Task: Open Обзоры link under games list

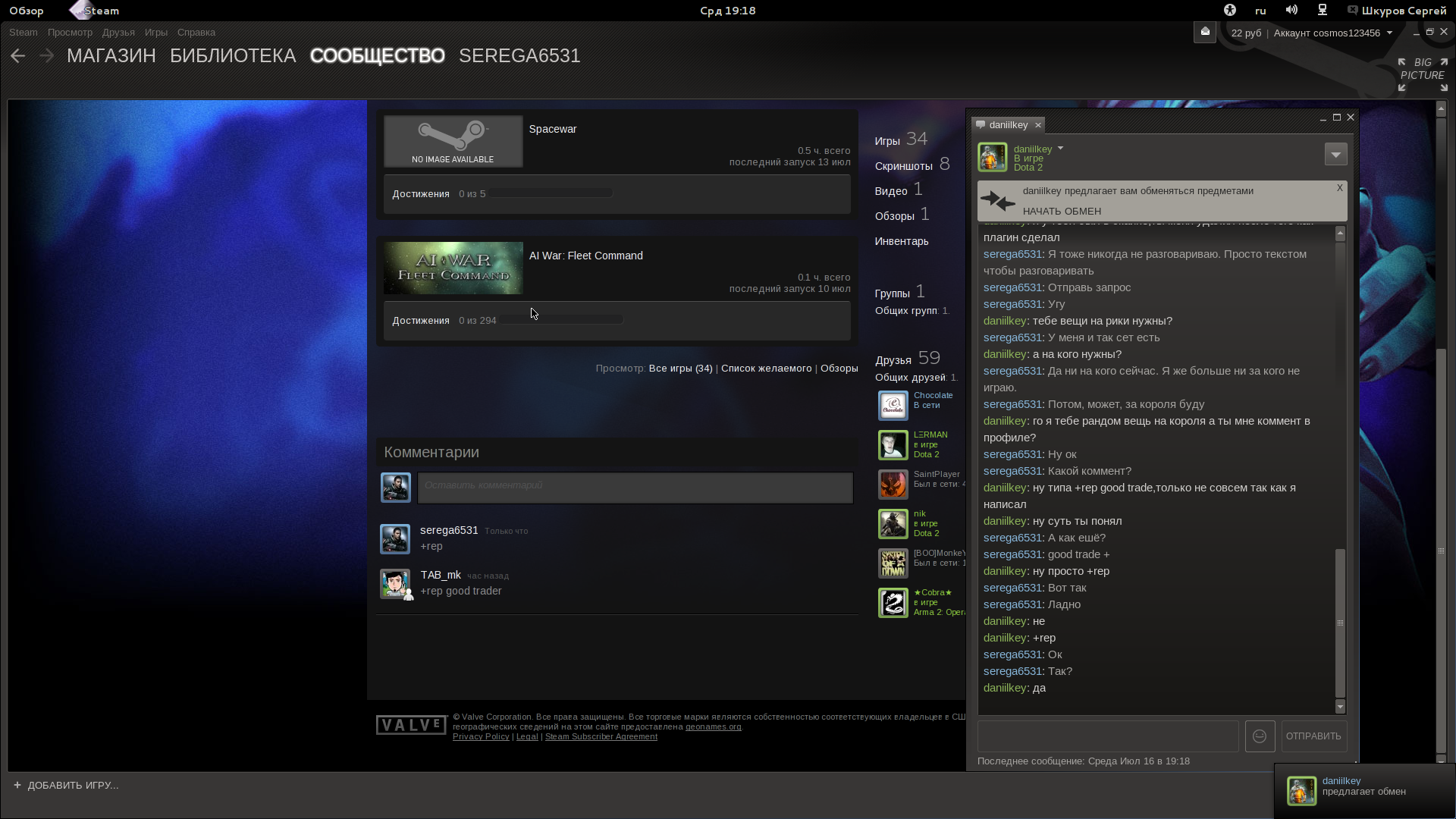Action: [x=839, y=369]
